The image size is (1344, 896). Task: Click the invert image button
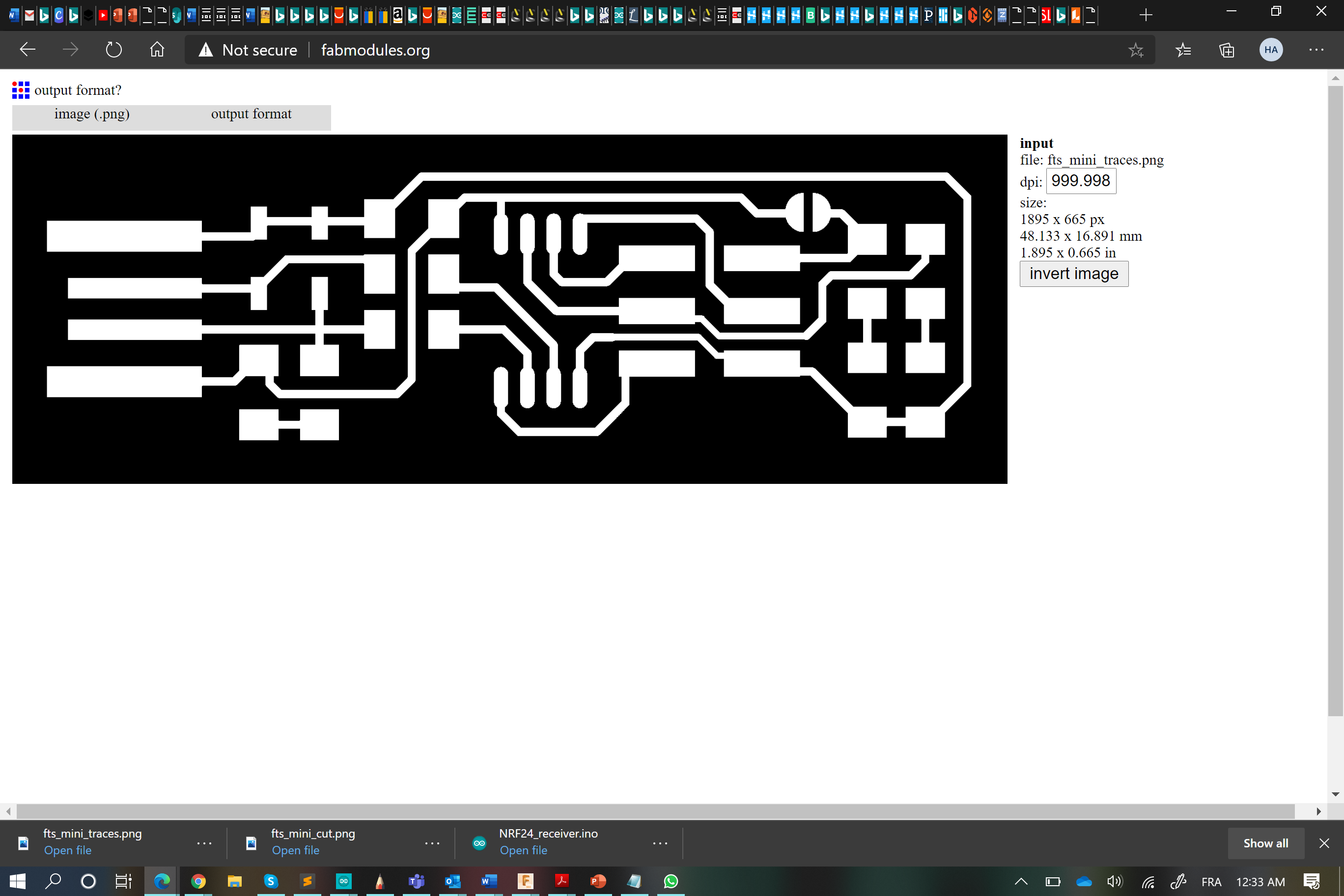(1073, 274)
